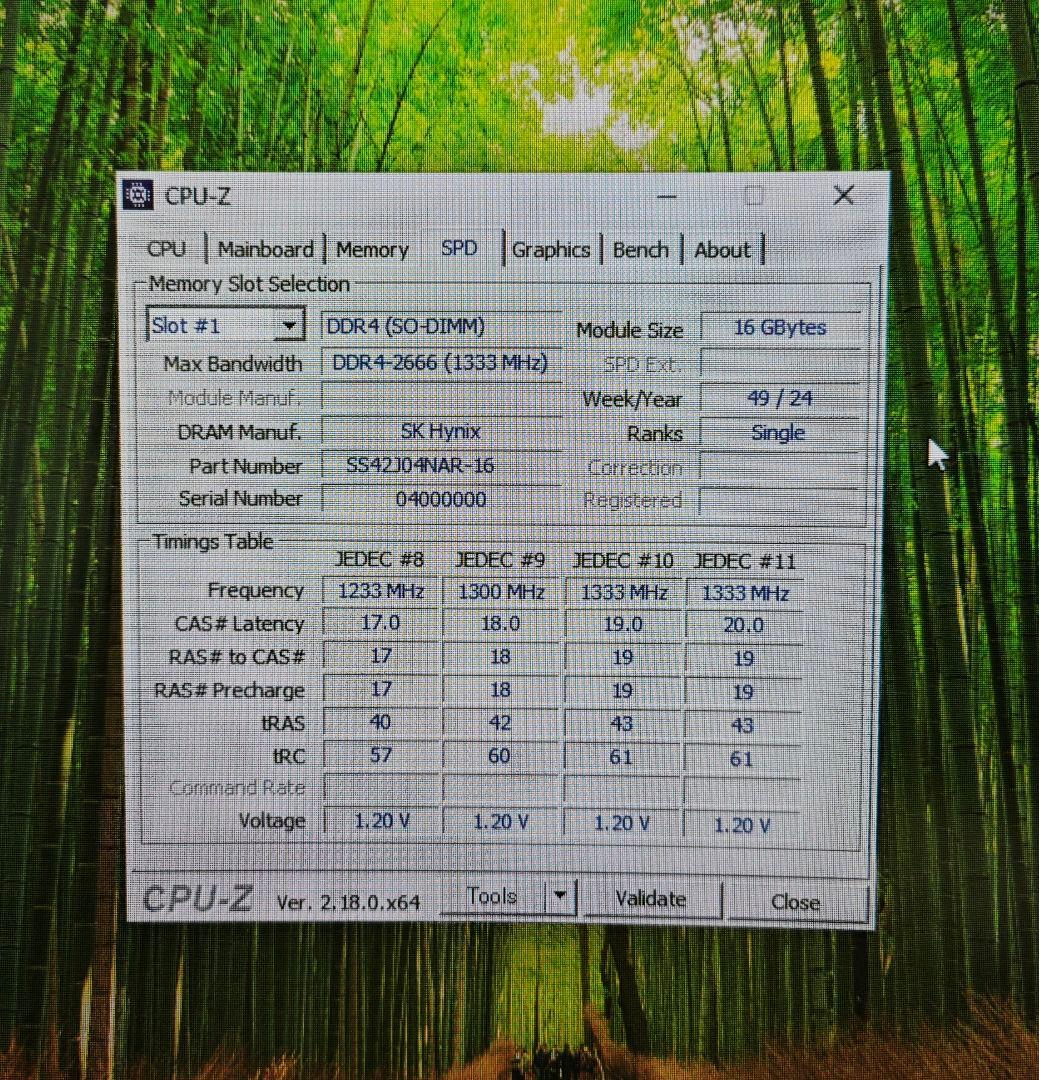Click the JEDEC #8 RAS# to CAS# value 17
The image size is (1039, 1080).
coord(380,656)
